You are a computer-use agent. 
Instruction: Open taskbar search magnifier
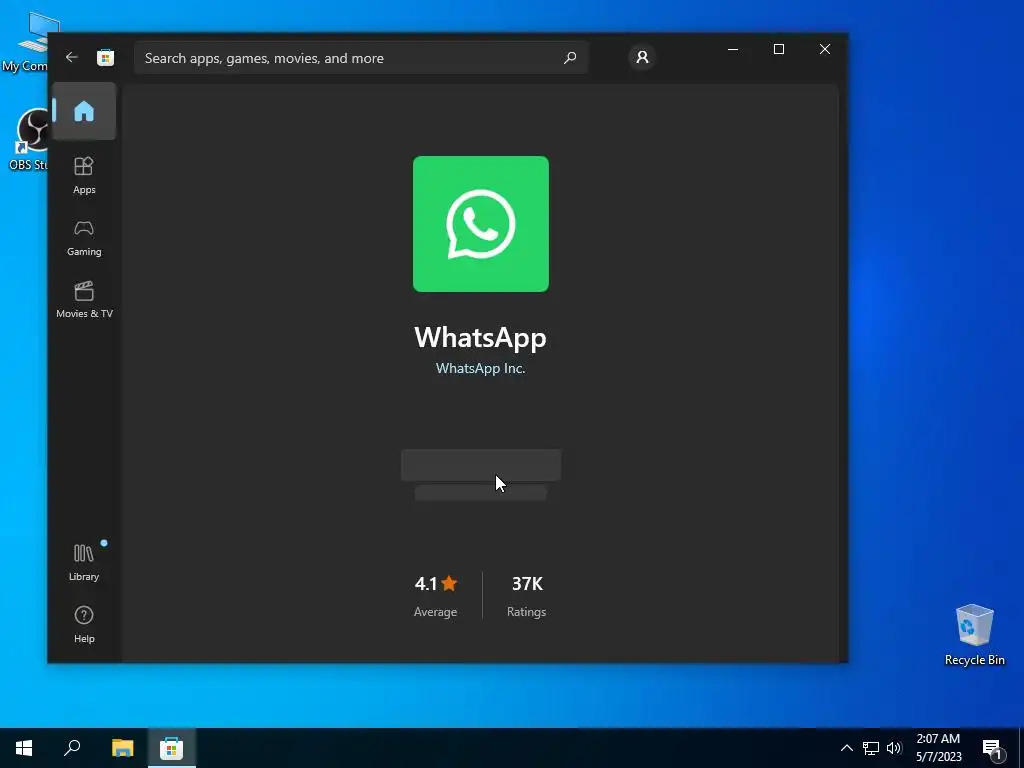[72, 748]
